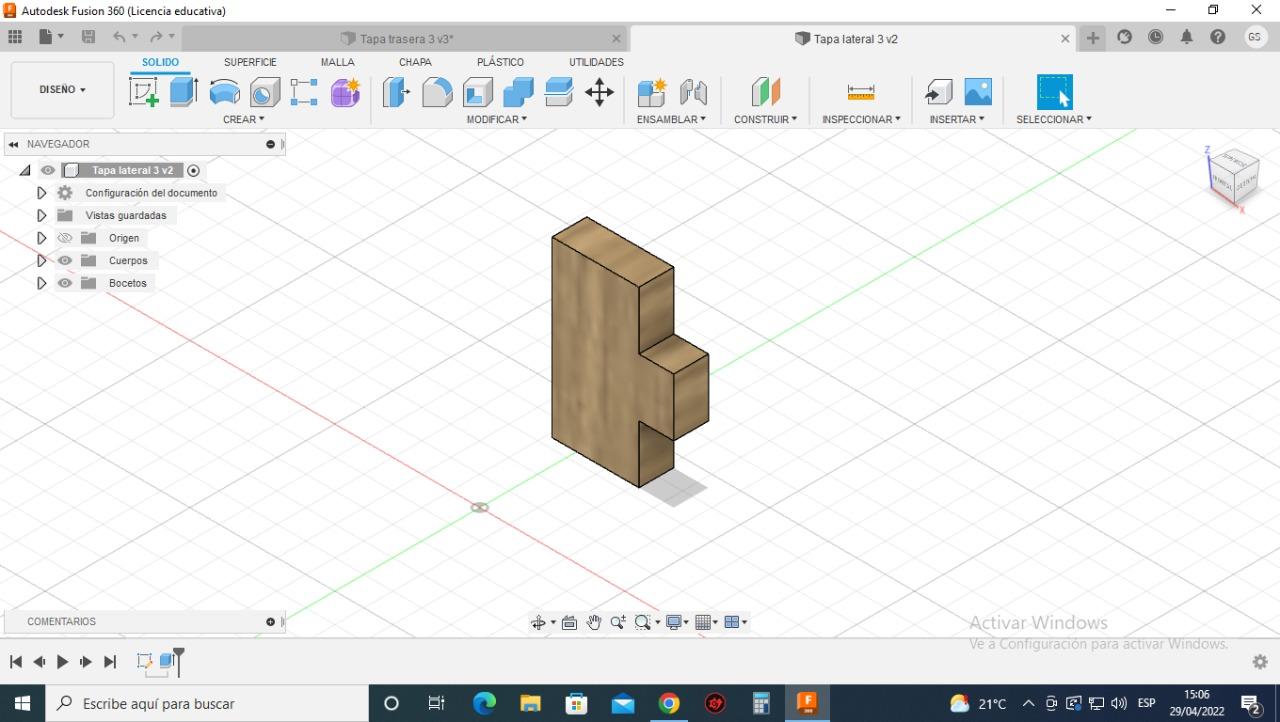Select the Press Pull tool

coord(397,92)
